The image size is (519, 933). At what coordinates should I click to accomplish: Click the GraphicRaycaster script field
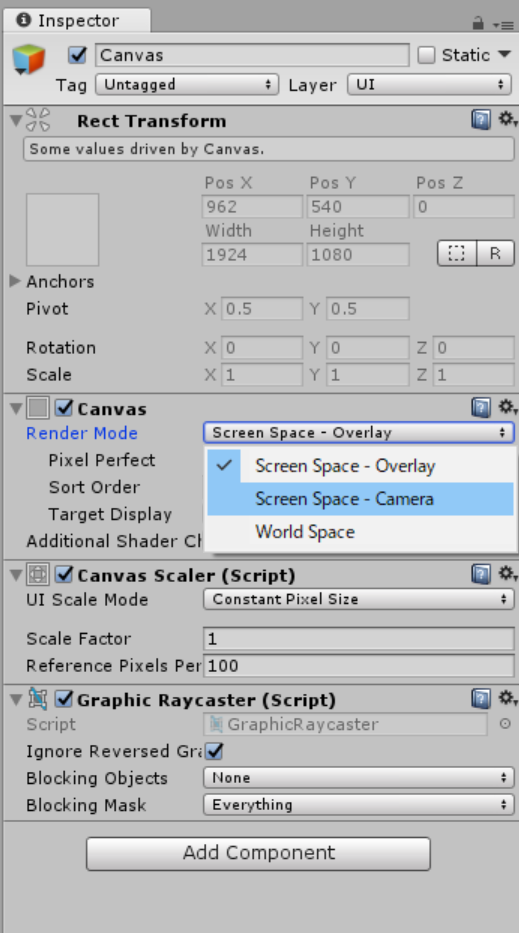tap(346, 724)
